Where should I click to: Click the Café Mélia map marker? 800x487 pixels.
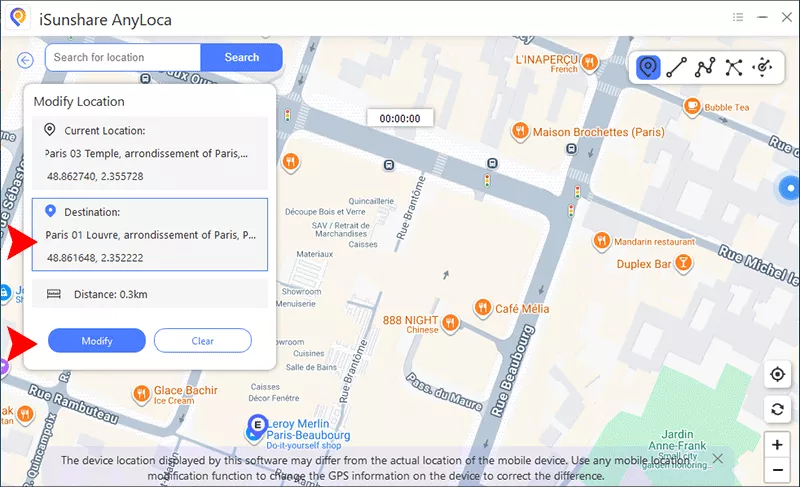[x=481, y=308]
